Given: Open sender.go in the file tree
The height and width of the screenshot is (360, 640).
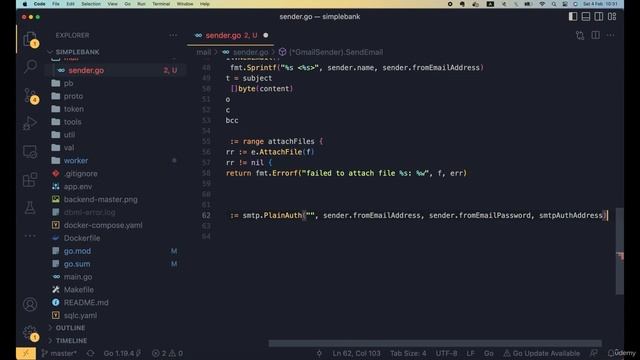Looking at the screenshot, I should click(x=86, y=70).
